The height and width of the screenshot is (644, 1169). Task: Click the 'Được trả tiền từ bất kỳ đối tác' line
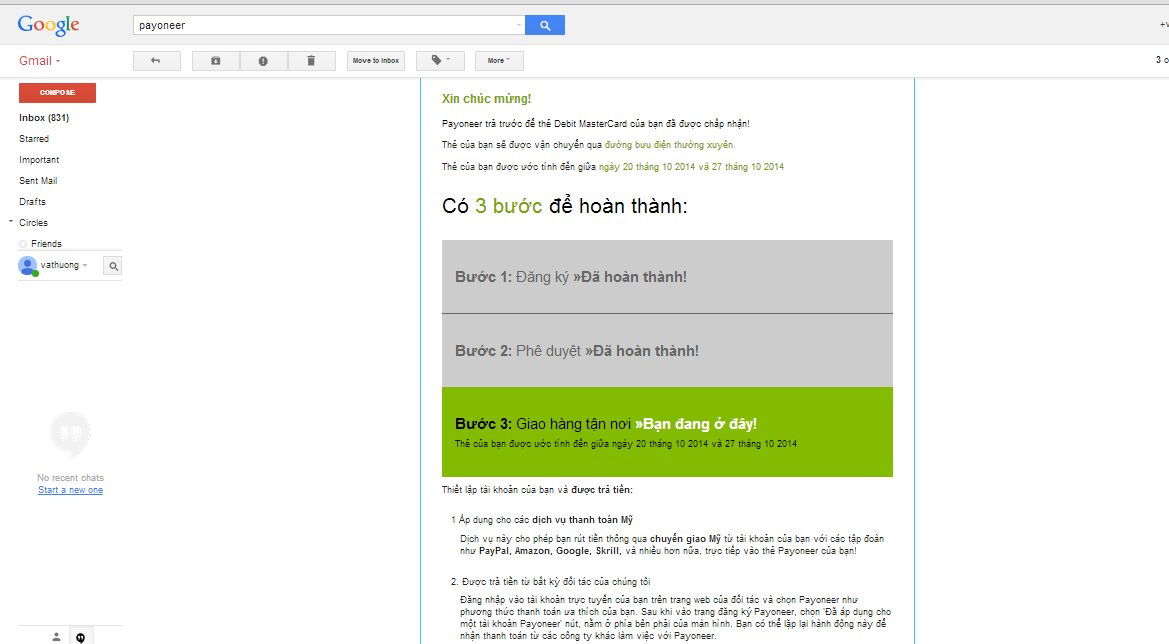(x=550, y=581)
